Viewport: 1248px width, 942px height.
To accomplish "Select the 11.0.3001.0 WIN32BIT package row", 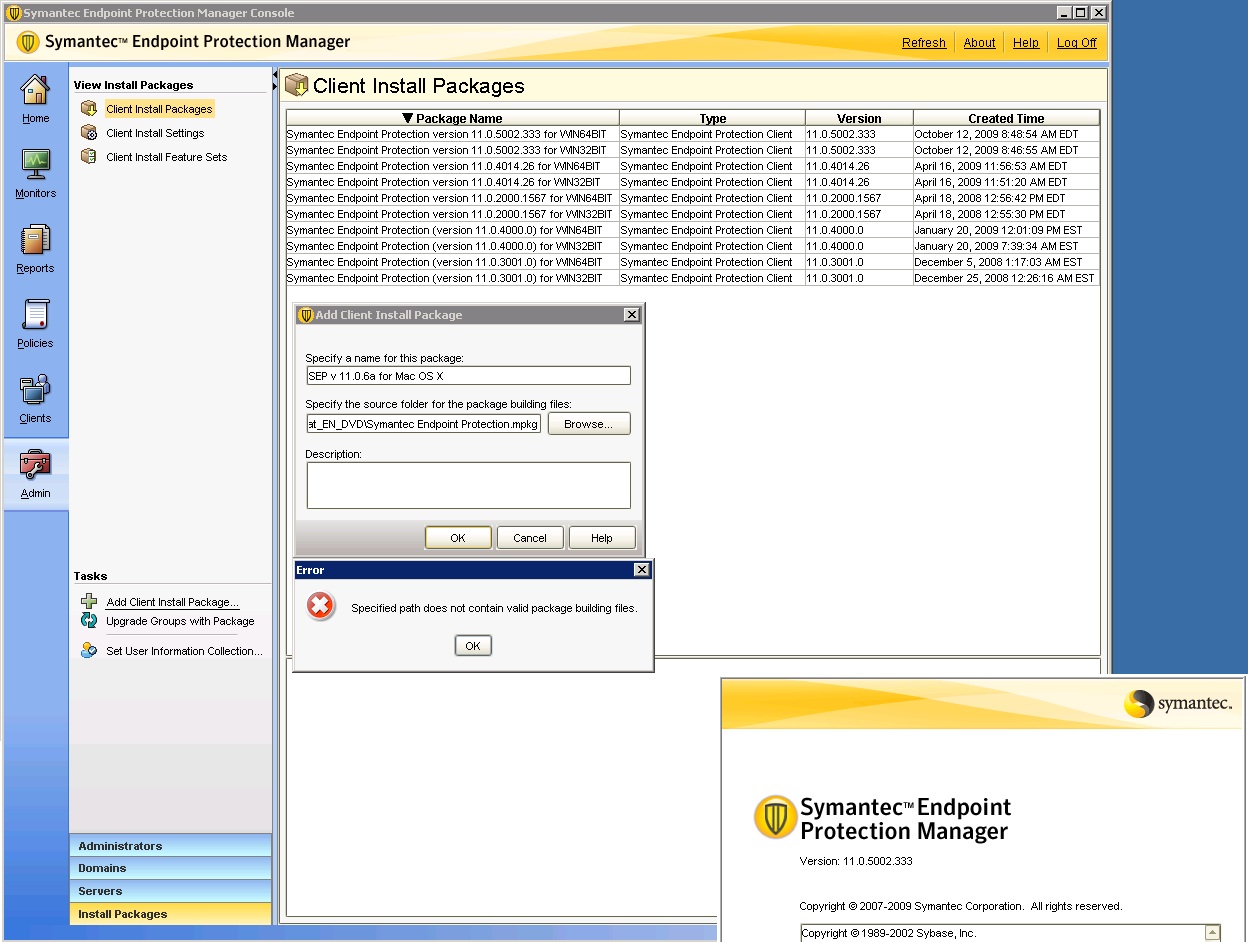I will 693,278.
